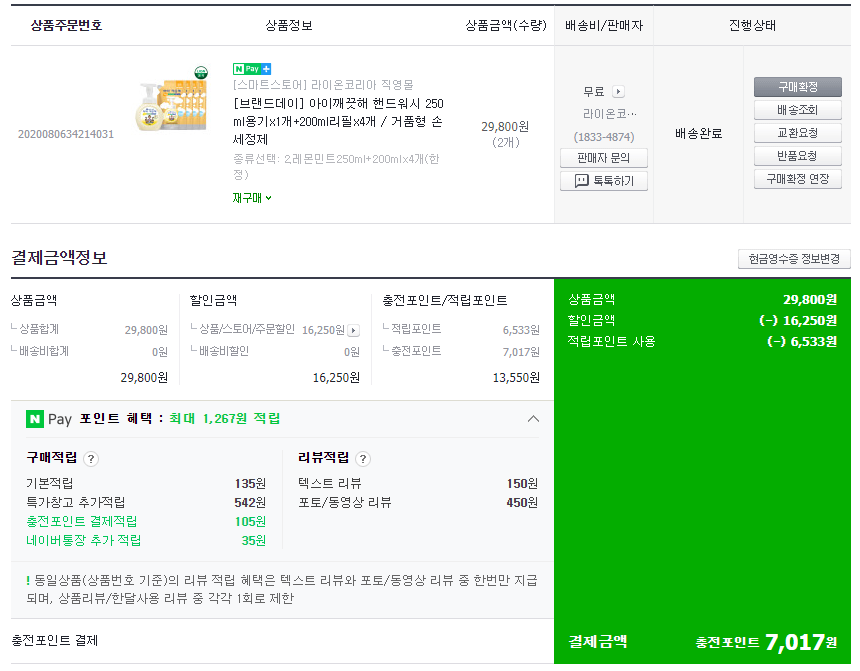Click 현금영수증 정보변경 button
This screenshot has height=671, width=860.
pyautogui.click(x=794, y=259)
